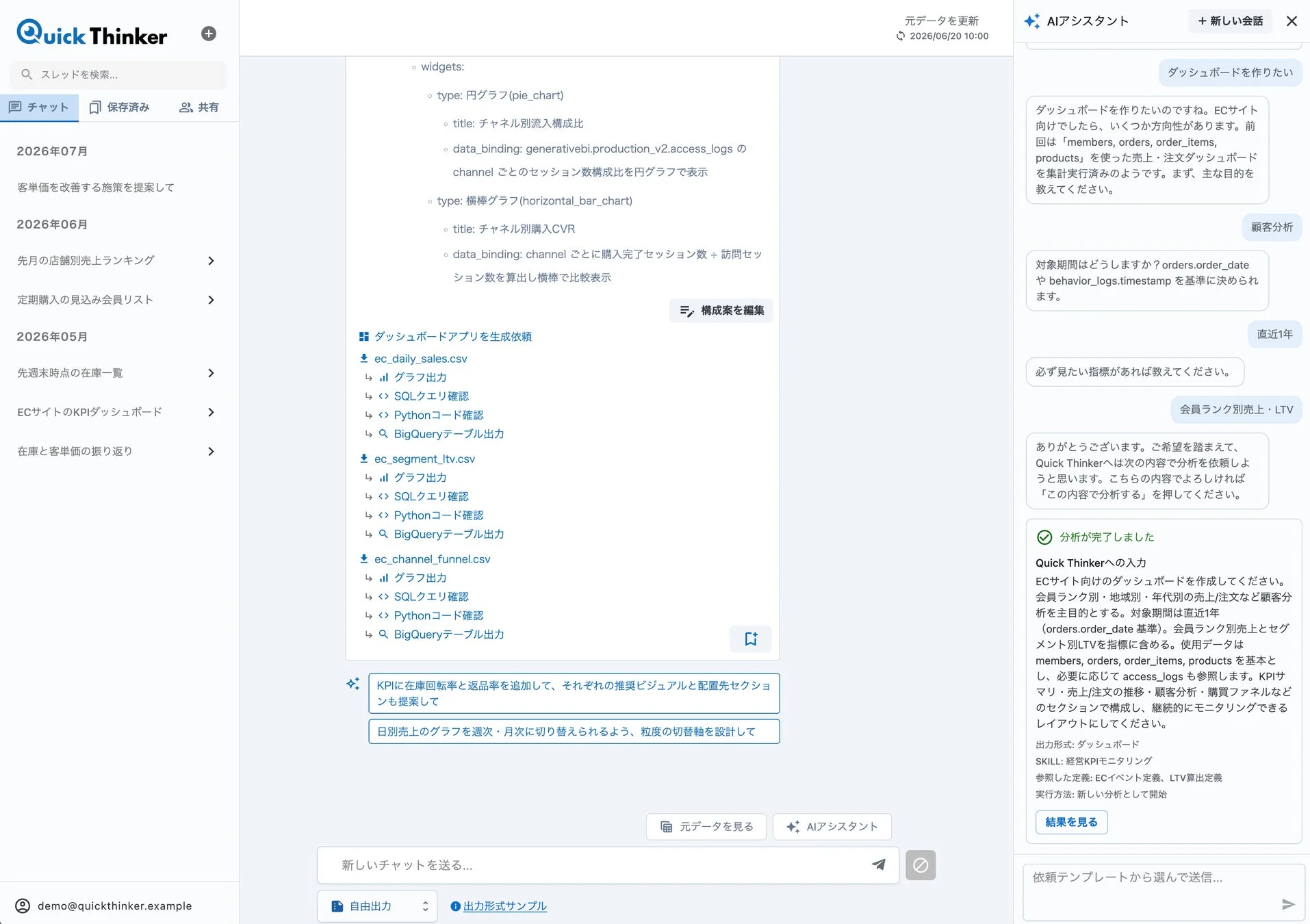Click the code icon beside SQLクエリ確認 under ec_segment_ltv.csv
Viewport: 1310px width, 924px height.
point(384,496)
